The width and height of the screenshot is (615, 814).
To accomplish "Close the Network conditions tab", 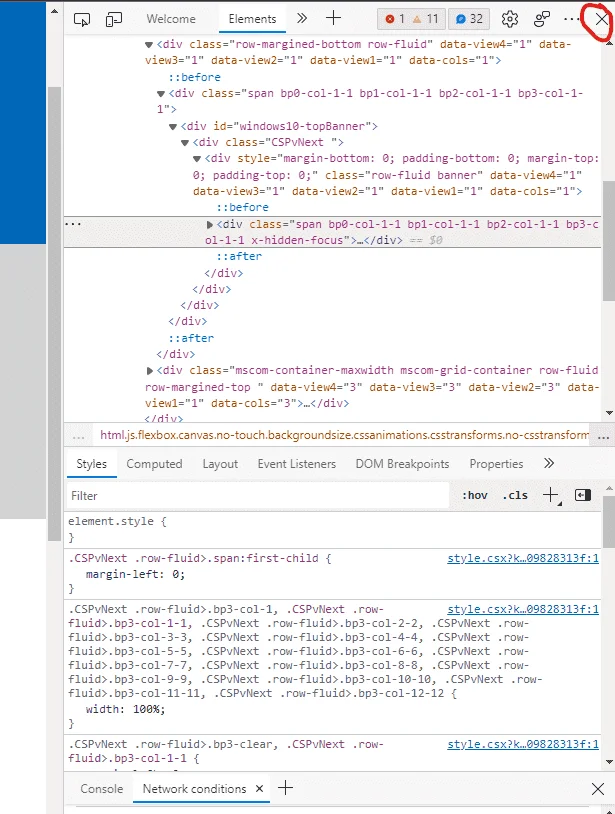I will (259, 789).
